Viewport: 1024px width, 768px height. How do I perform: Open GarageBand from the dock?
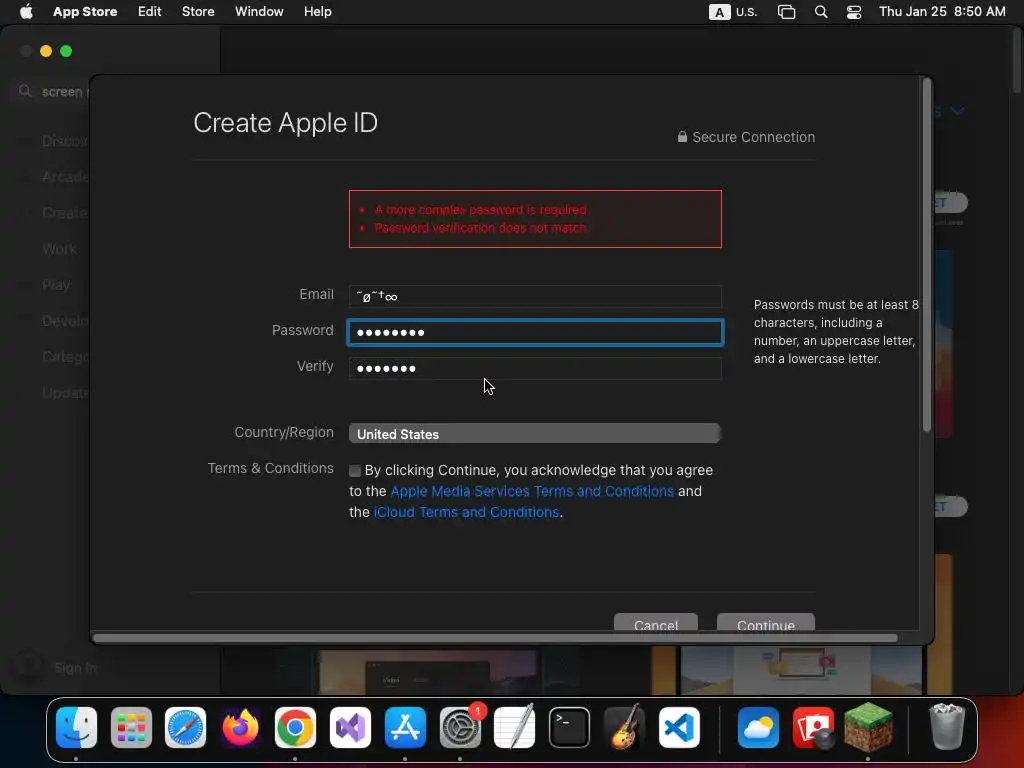pyautogui.click(x=624, y=727)
